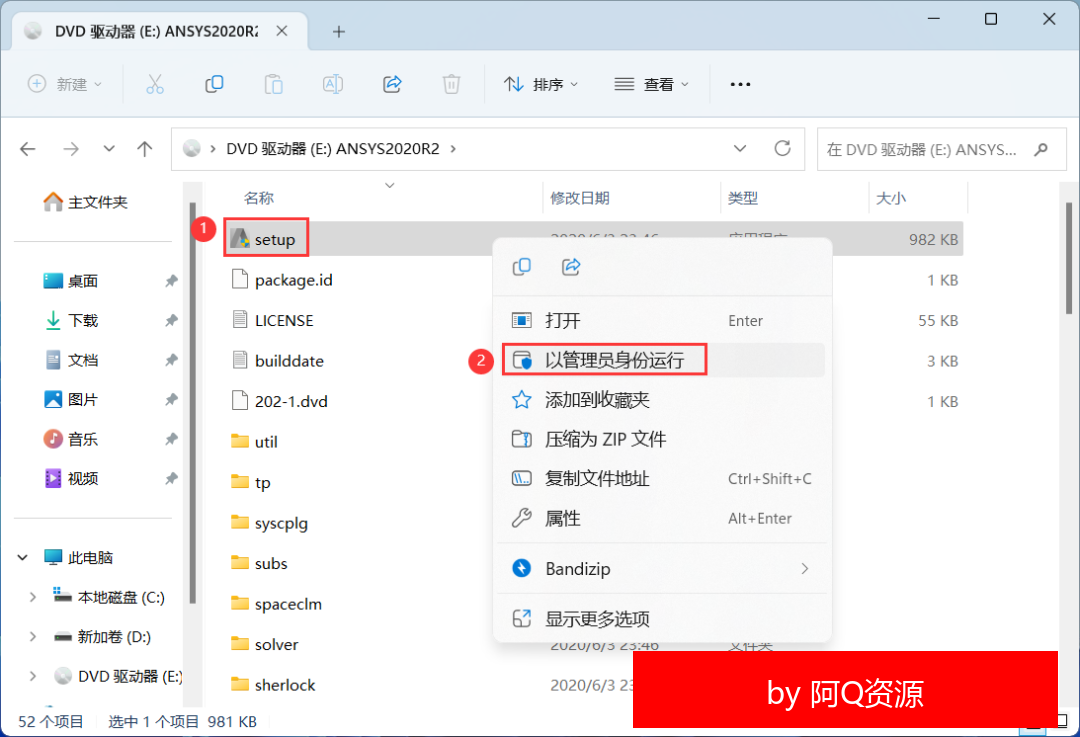Open 文档 in the sidebar
The image size is (1080, 737).
(x=71, y=360)
